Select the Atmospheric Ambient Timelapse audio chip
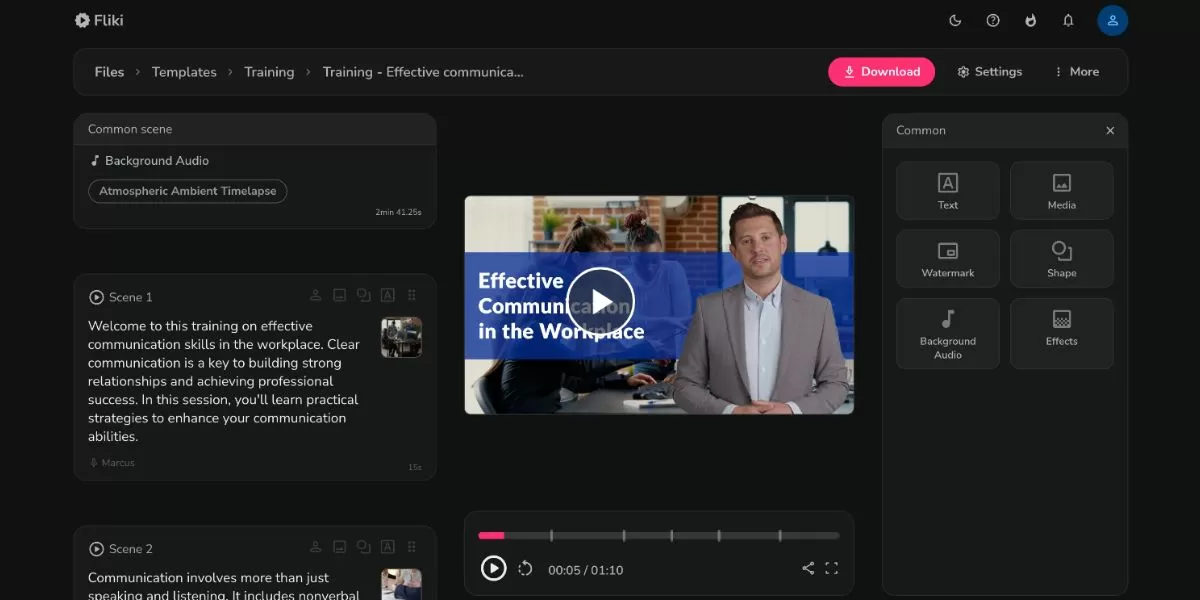The width and height of the screenshot is (1200, 600). coord(188,191)
